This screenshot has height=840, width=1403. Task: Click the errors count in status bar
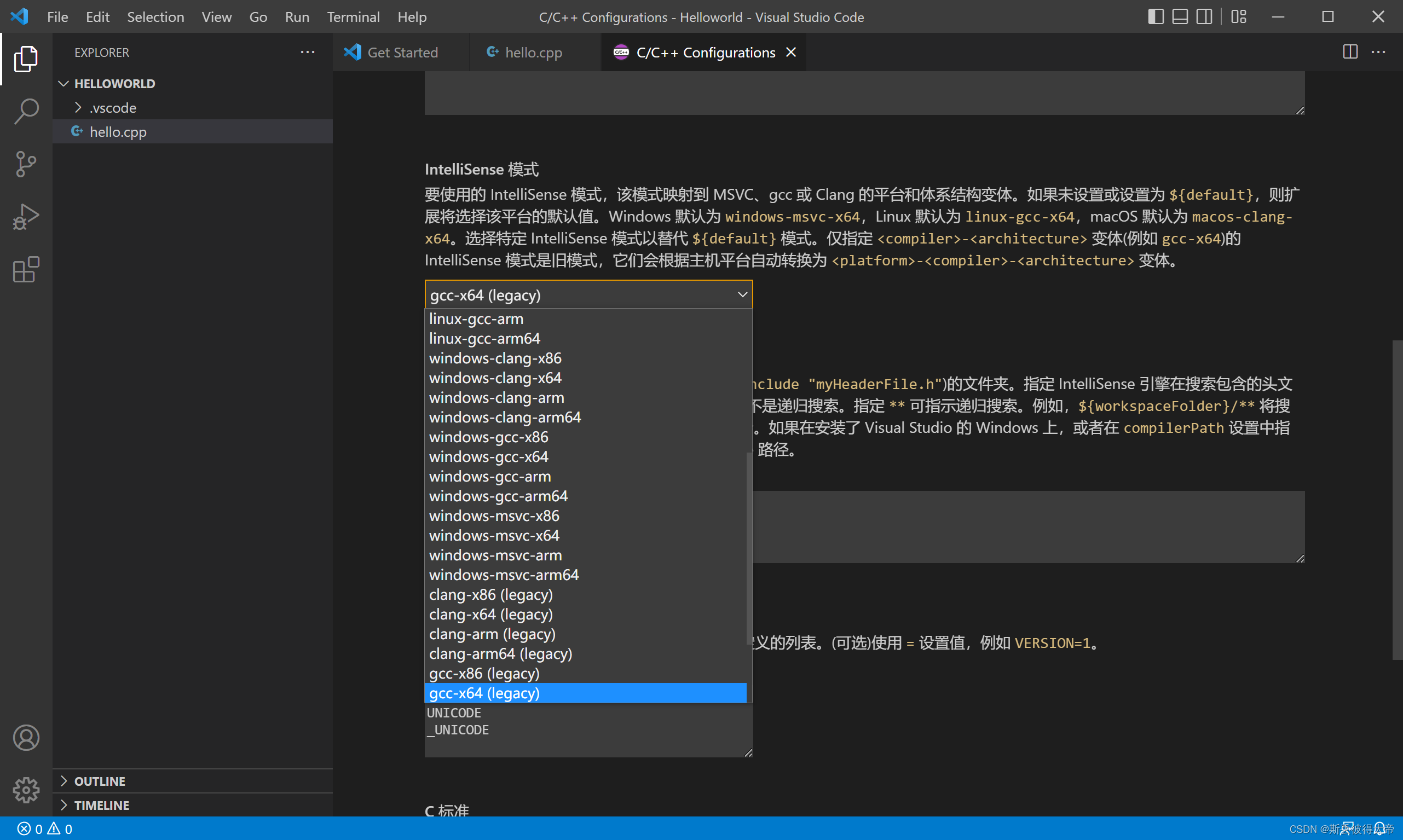[x=30, y=829]
